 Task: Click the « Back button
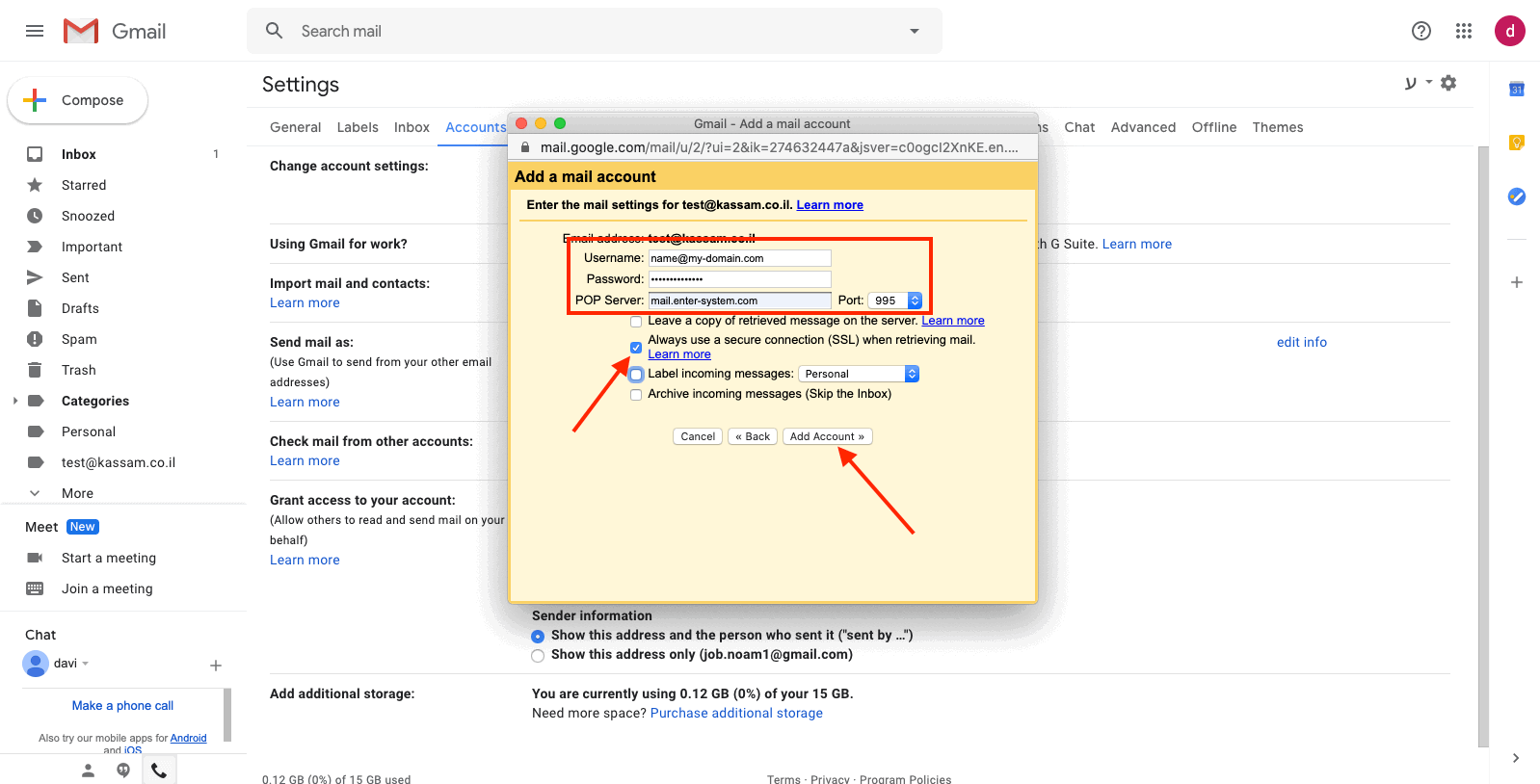tap(753, 436)
